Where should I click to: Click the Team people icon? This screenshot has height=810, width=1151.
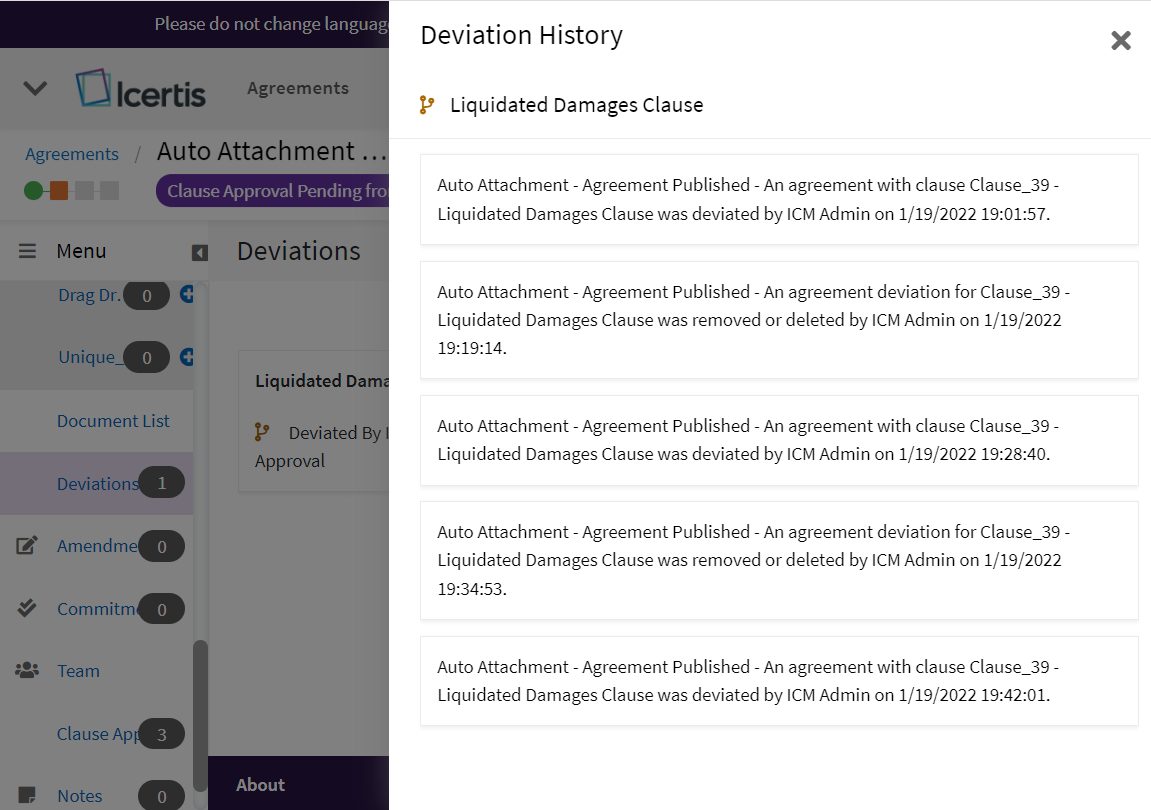27,671
